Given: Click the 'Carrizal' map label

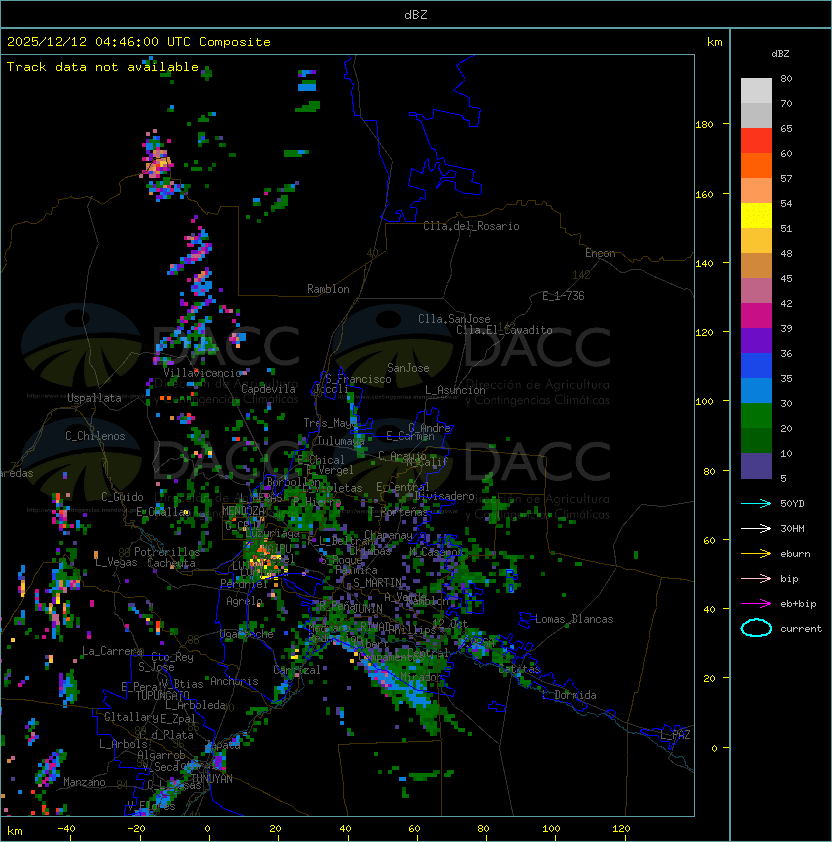Looking at the screenshot, I should click(297, 670).
